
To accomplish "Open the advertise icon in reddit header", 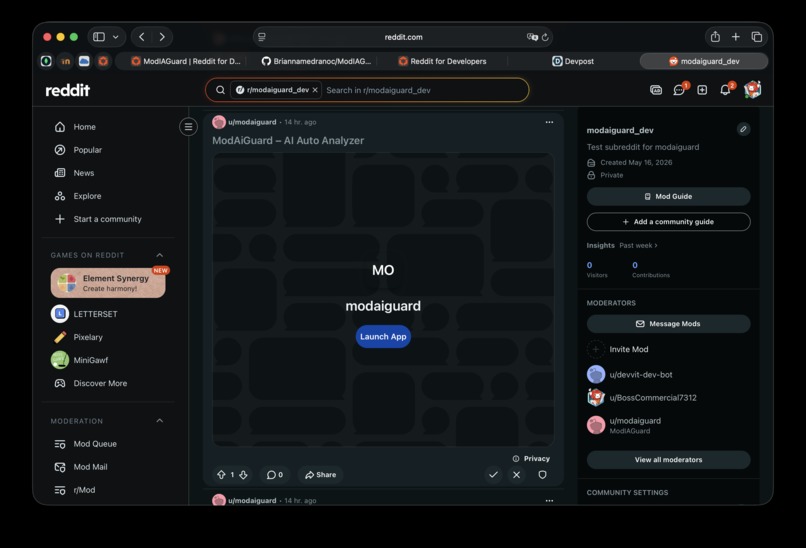I will [x=656, y=90].
